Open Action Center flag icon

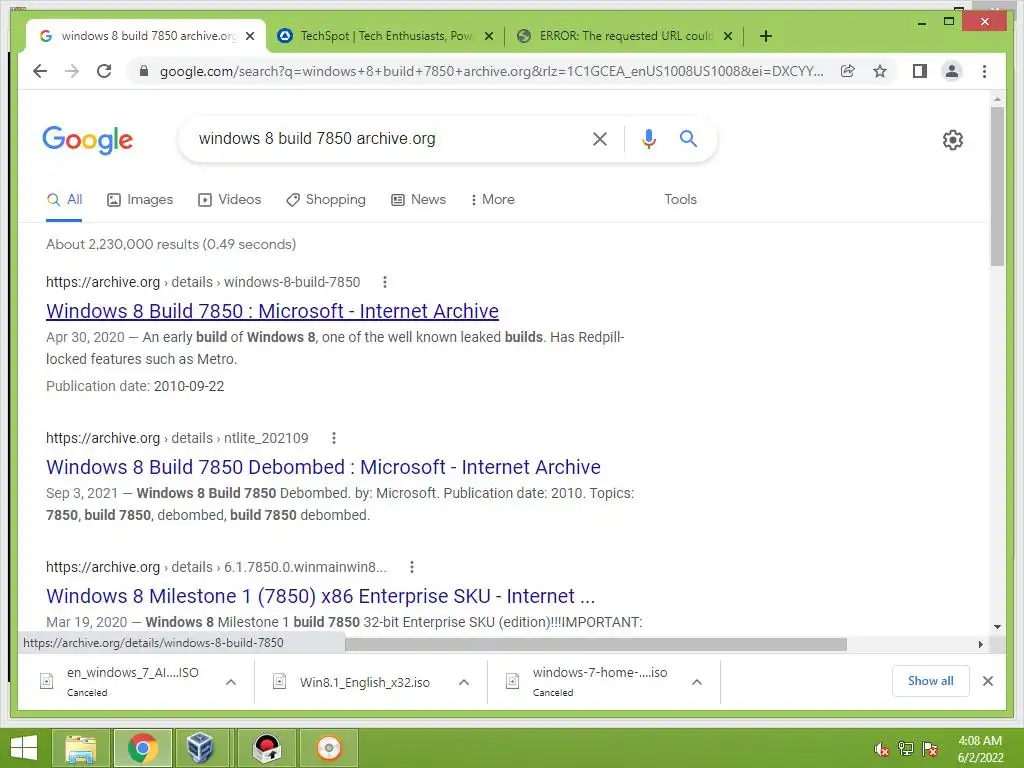[x=930, y=749]
